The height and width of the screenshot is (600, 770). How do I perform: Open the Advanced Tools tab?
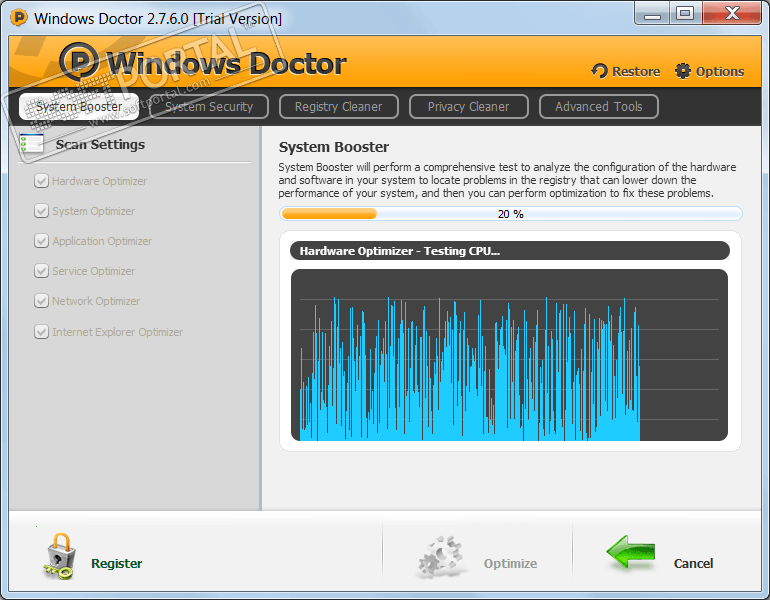tap(599, 107)
